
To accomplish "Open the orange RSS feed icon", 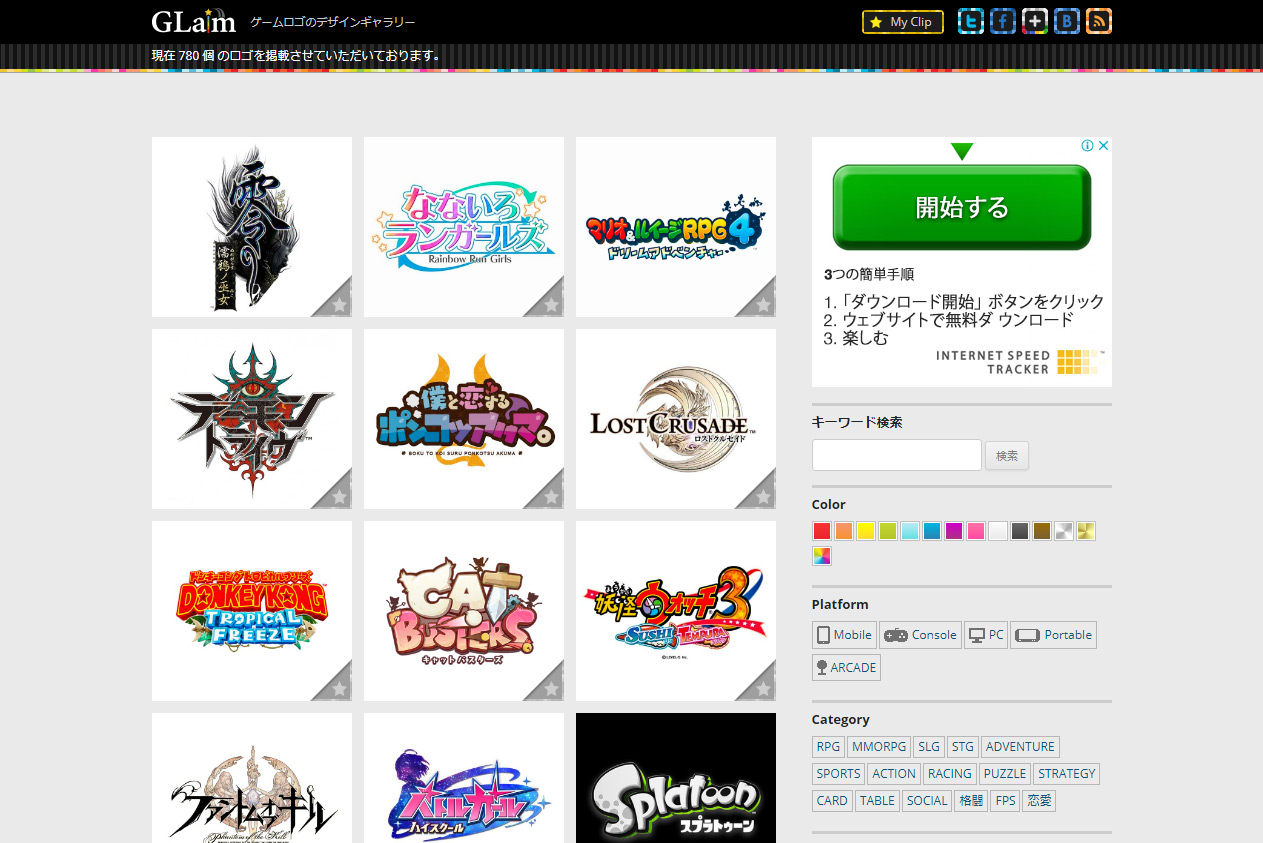I will [x=1099, y=21].
